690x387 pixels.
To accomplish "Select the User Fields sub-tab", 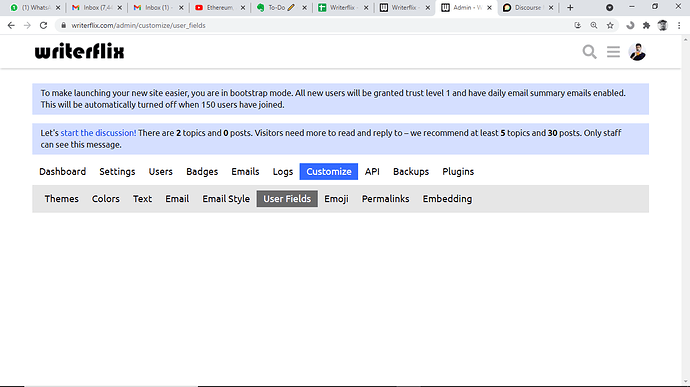I will coord(287,199).
